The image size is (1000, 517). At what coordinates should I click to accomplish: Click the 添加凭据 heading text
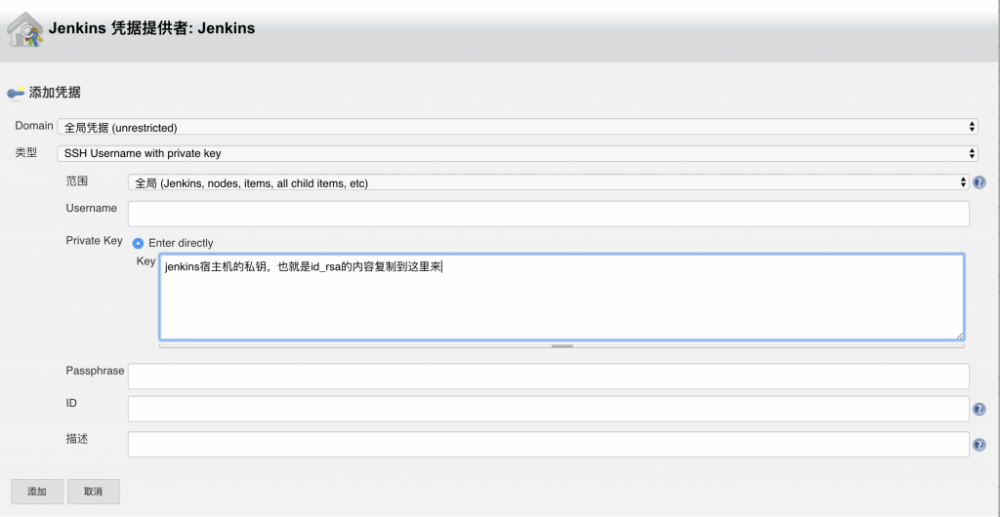click(55, 92)
